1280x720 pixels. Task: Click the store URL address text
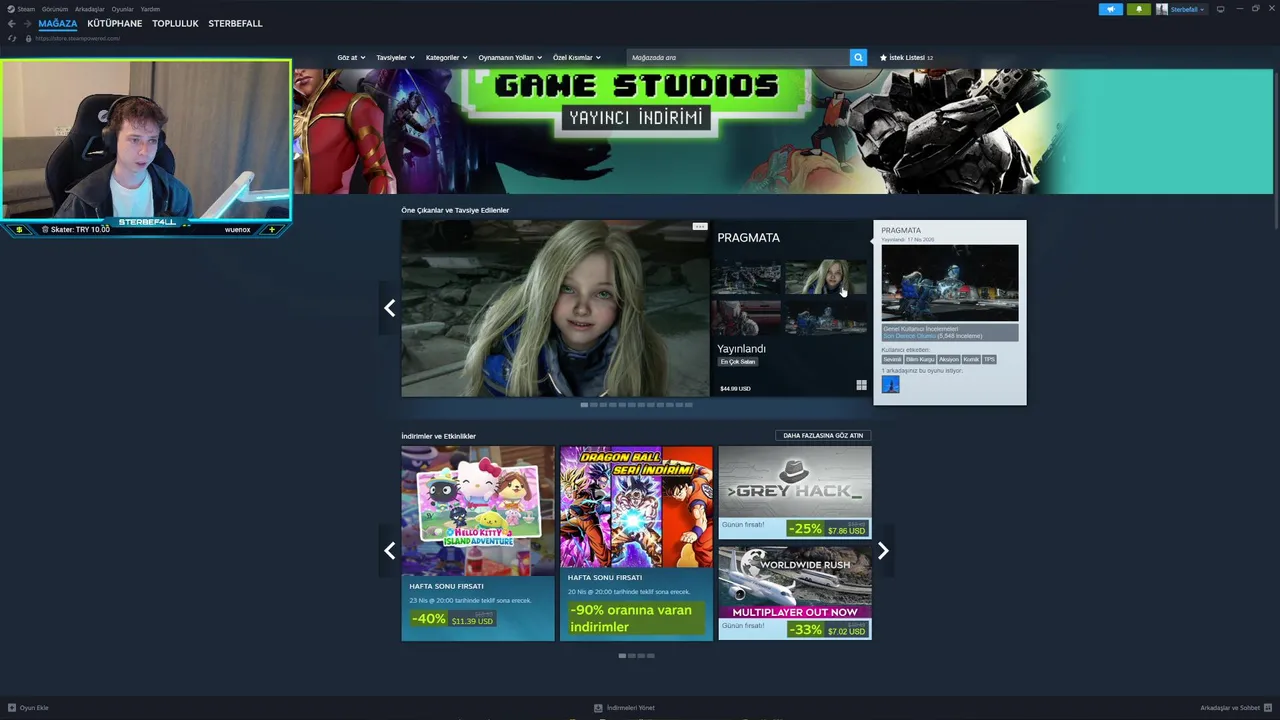[77, 39]
